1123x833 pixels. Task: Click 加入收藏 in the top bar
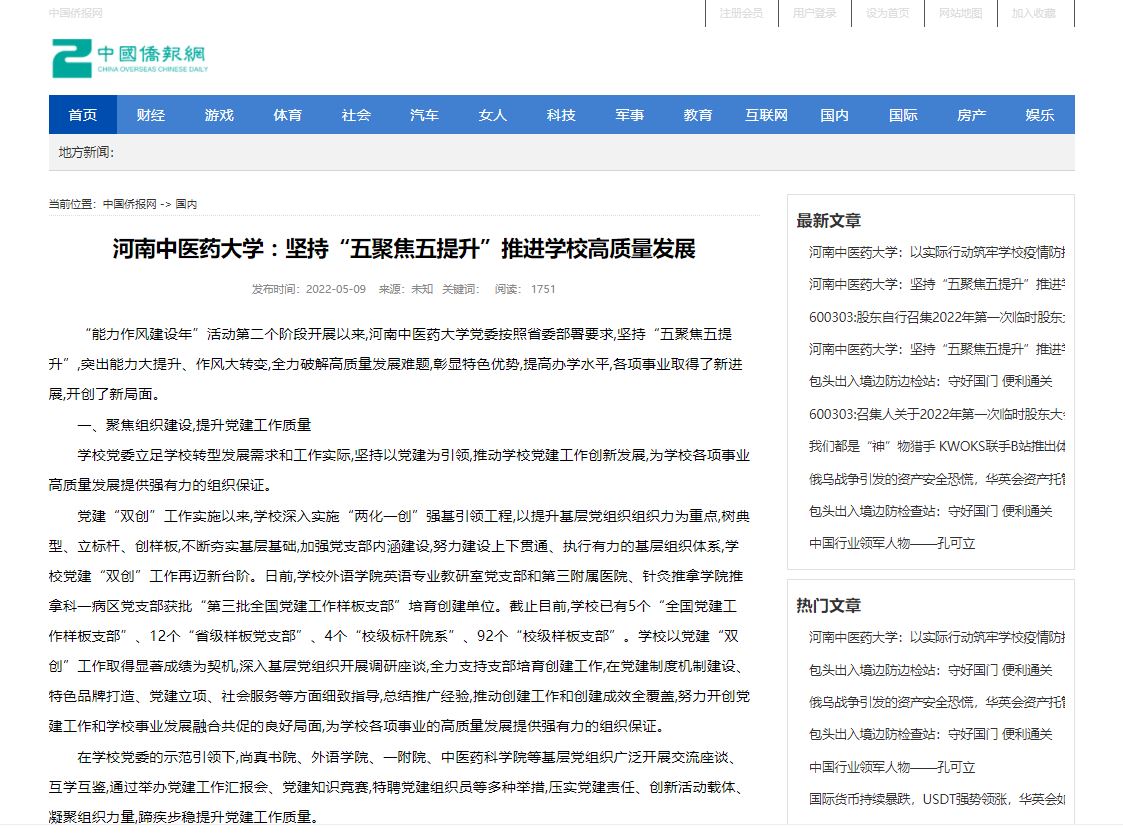[1033, 13]
